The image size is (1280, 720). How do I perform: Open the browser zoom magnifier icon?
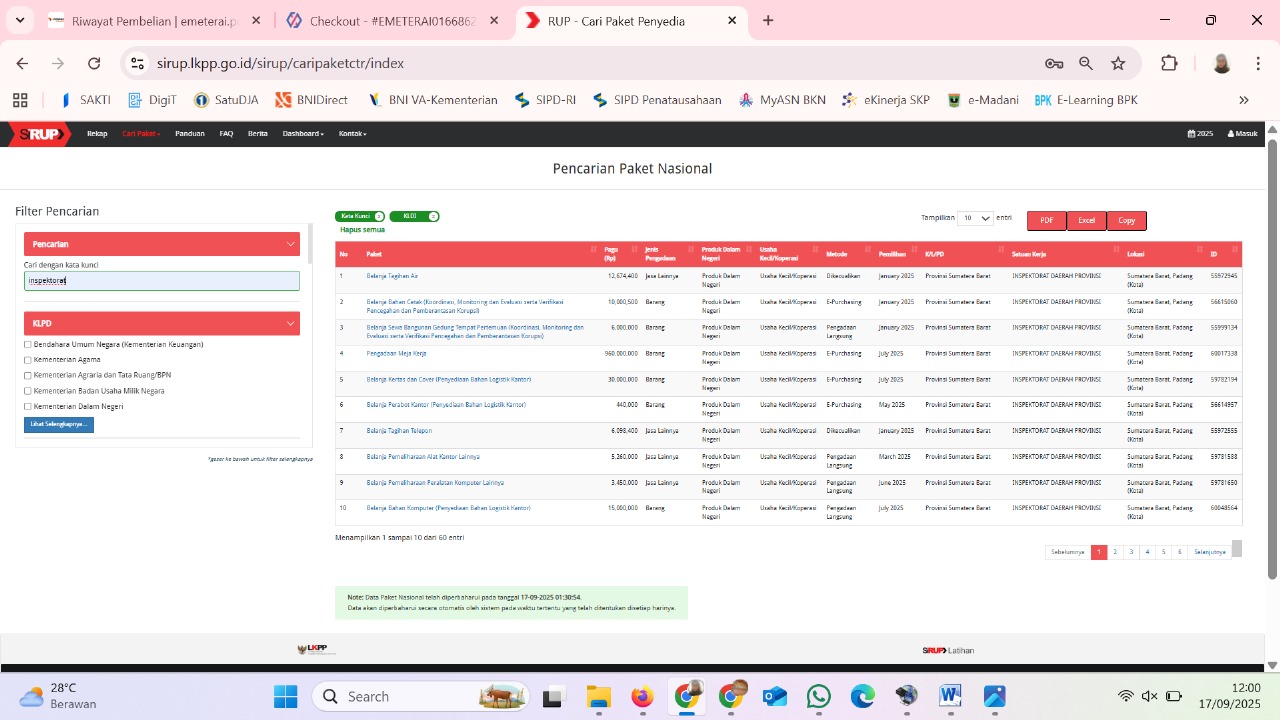coord(1086,63)
